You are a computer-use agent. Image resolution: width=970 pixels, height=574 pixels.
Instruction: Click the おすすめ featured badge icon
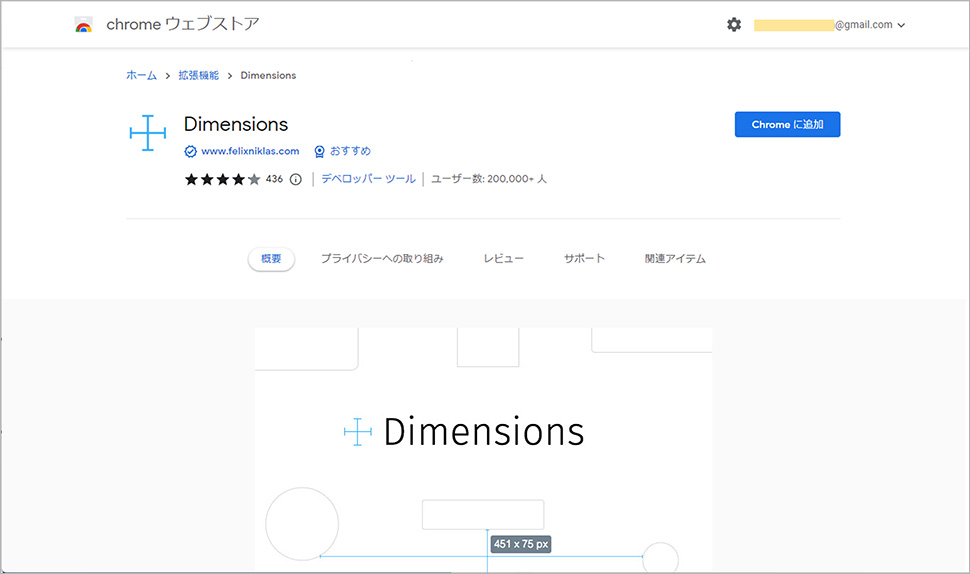point(319,152)
